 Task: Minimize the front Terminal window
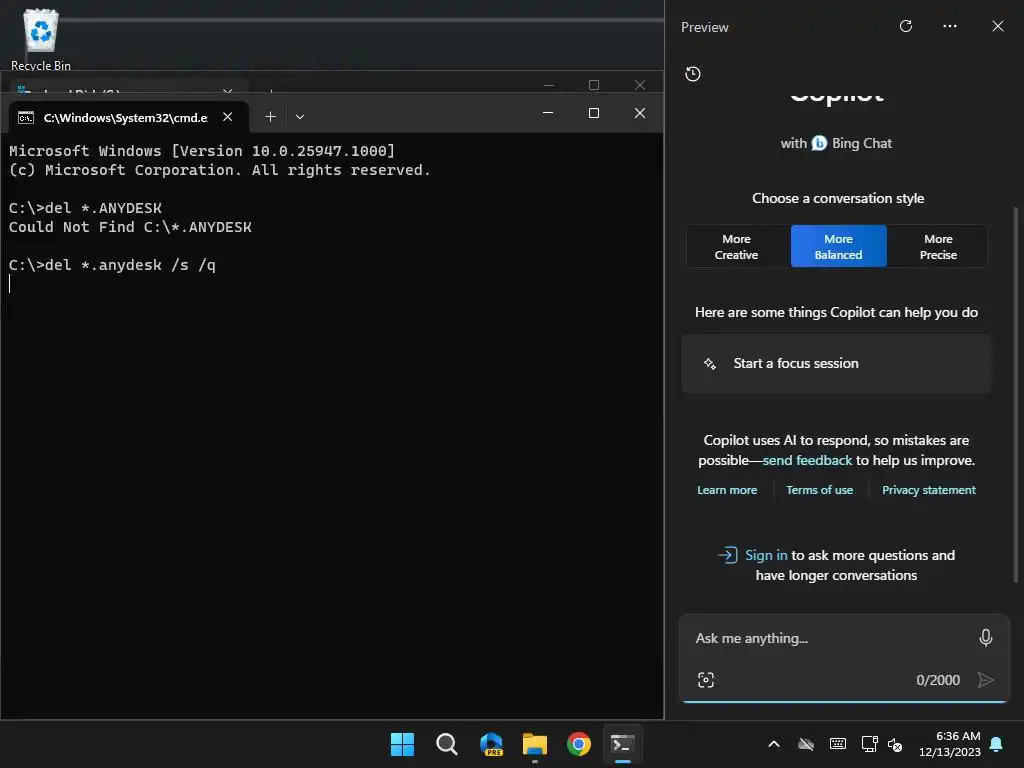(548, 113)
